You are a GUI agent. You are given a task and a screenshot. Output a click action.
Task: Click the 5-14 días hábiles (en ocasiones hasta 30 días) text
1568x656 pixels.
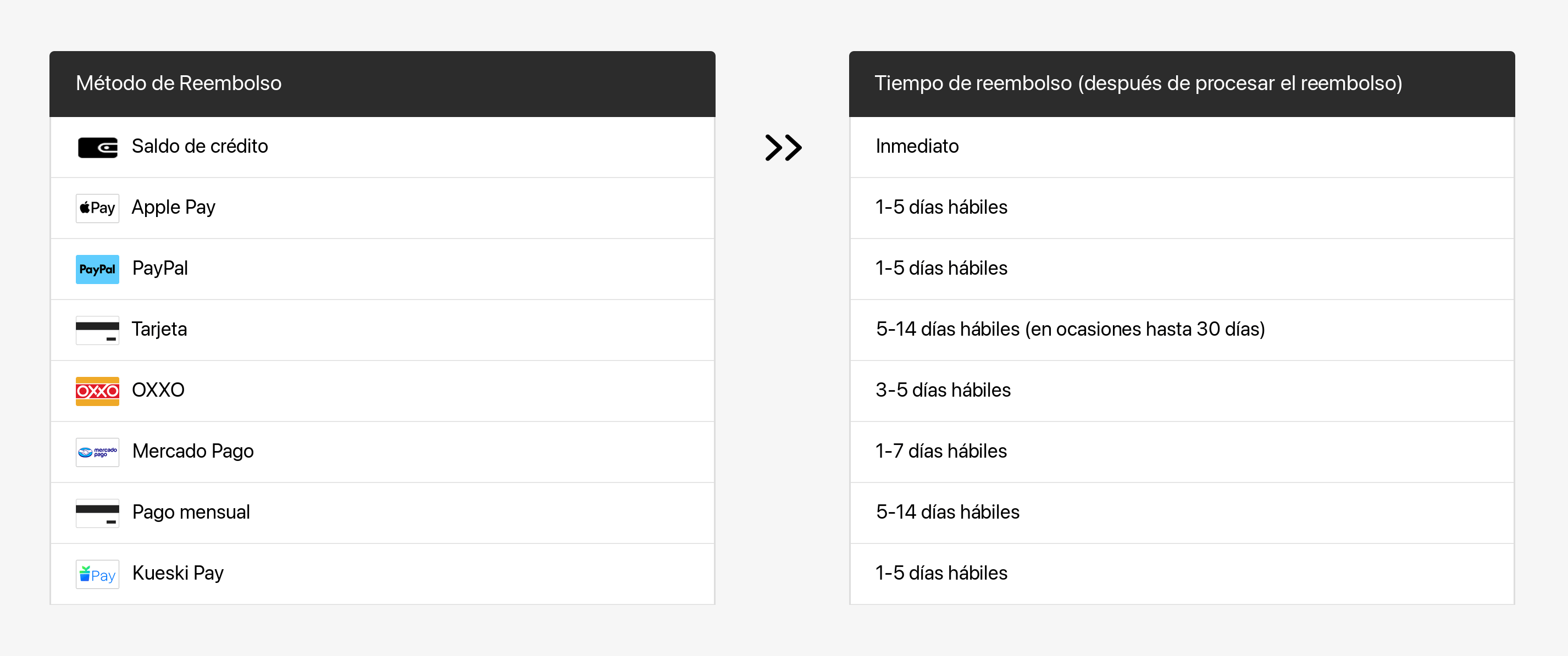click(x=1070, y=329)
